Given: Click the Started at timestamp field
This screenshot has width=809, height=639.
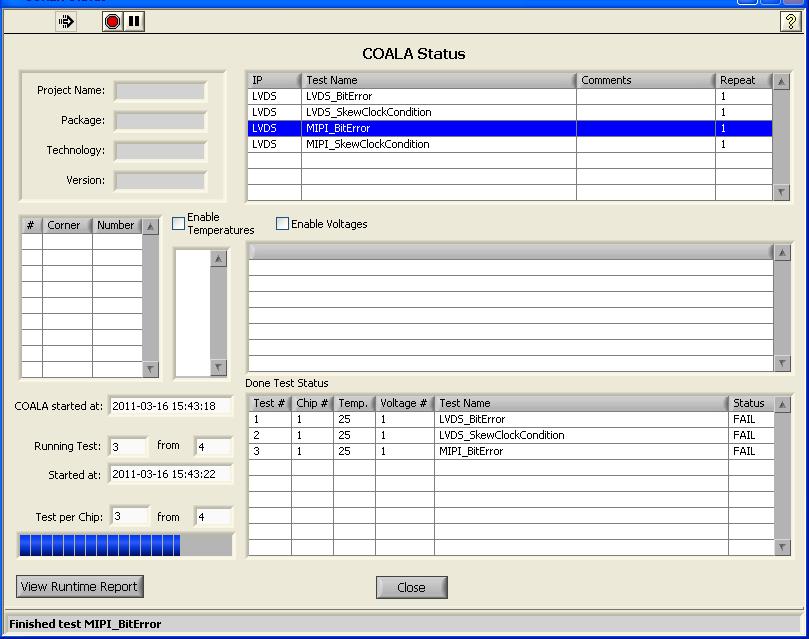Looking at the screenshot, I should click(x=171, y=474).
